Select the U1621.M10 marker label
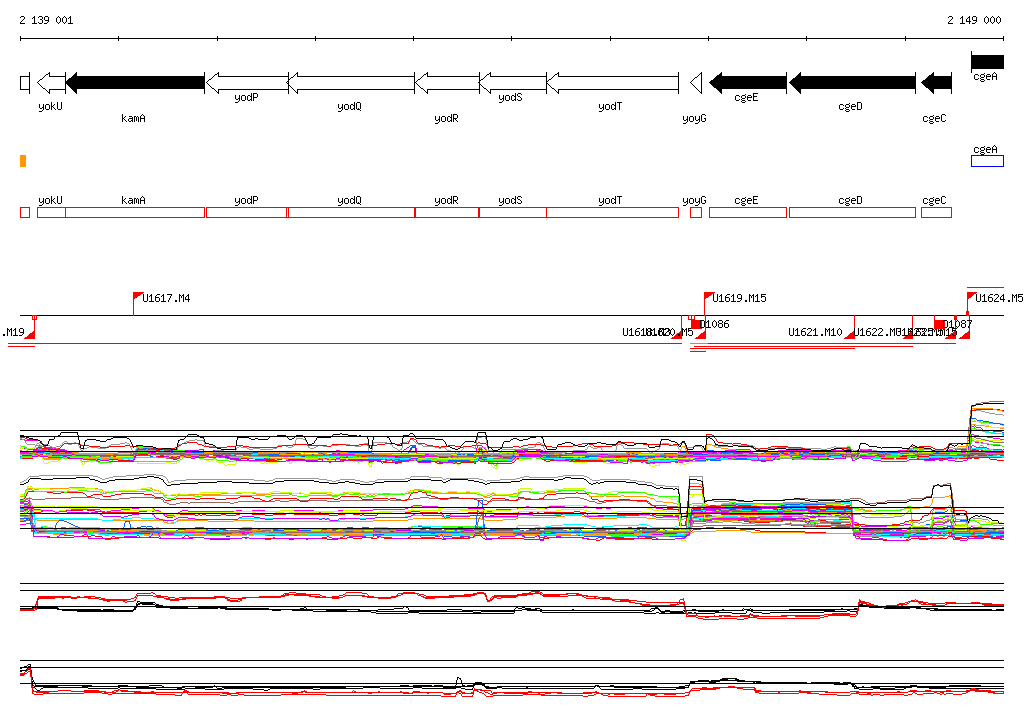This screenshot has width=1024, height=714. (x=815, y=332)
